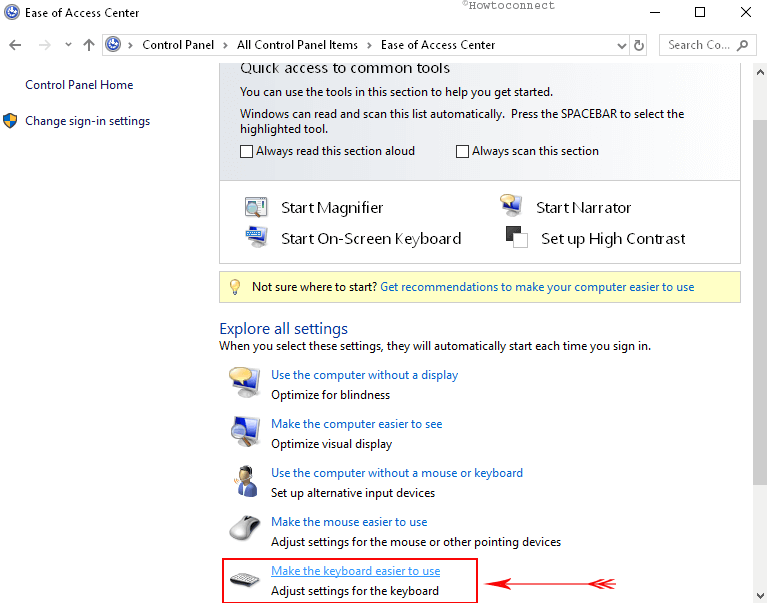This screenshot has width=767, height=603.
Task: Expand the chevron before Control Panel breadcrumb
Action: pos(130,45)
